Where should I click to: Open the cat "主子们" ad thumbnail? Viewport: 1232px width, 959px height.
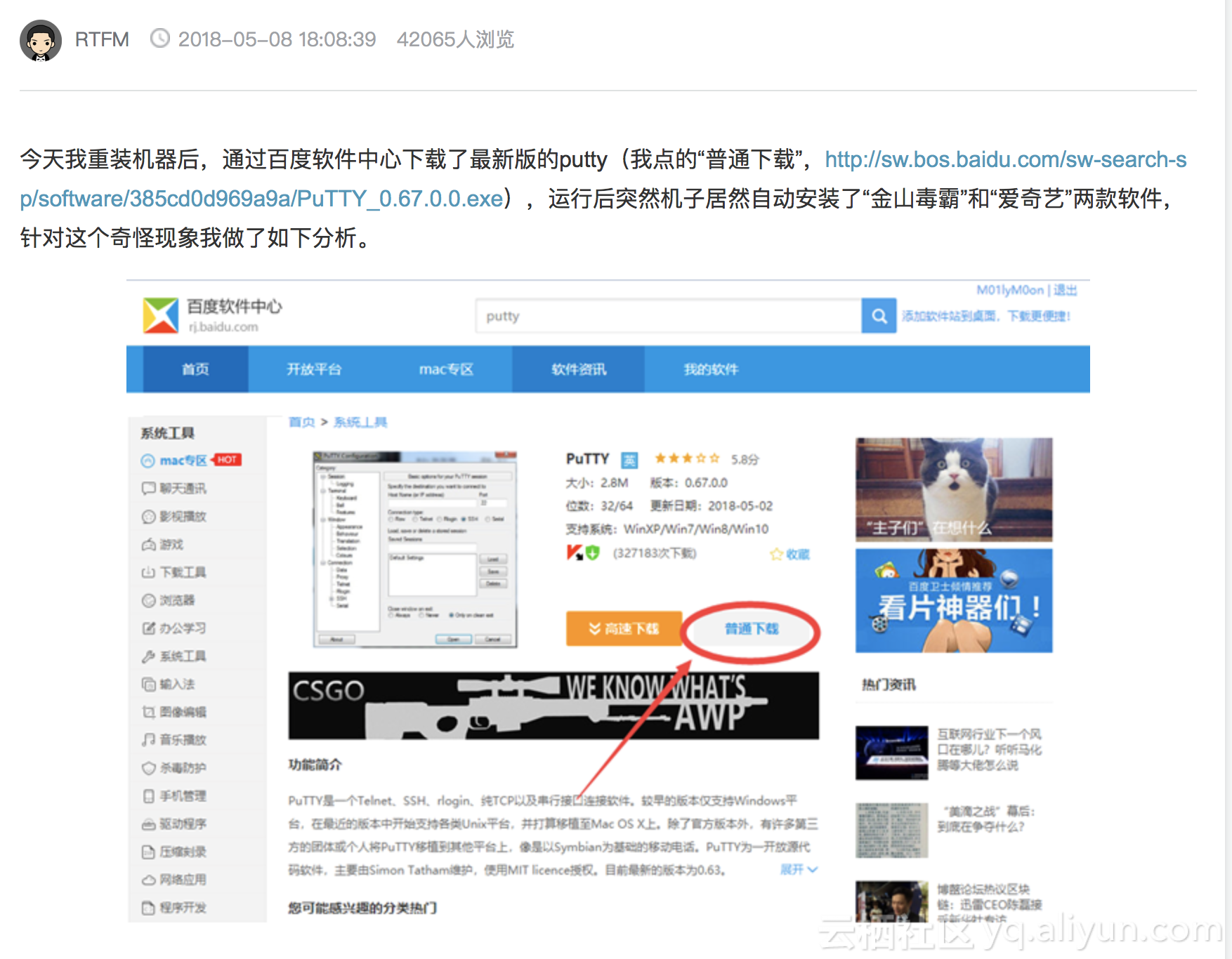(x=954, y=489)
